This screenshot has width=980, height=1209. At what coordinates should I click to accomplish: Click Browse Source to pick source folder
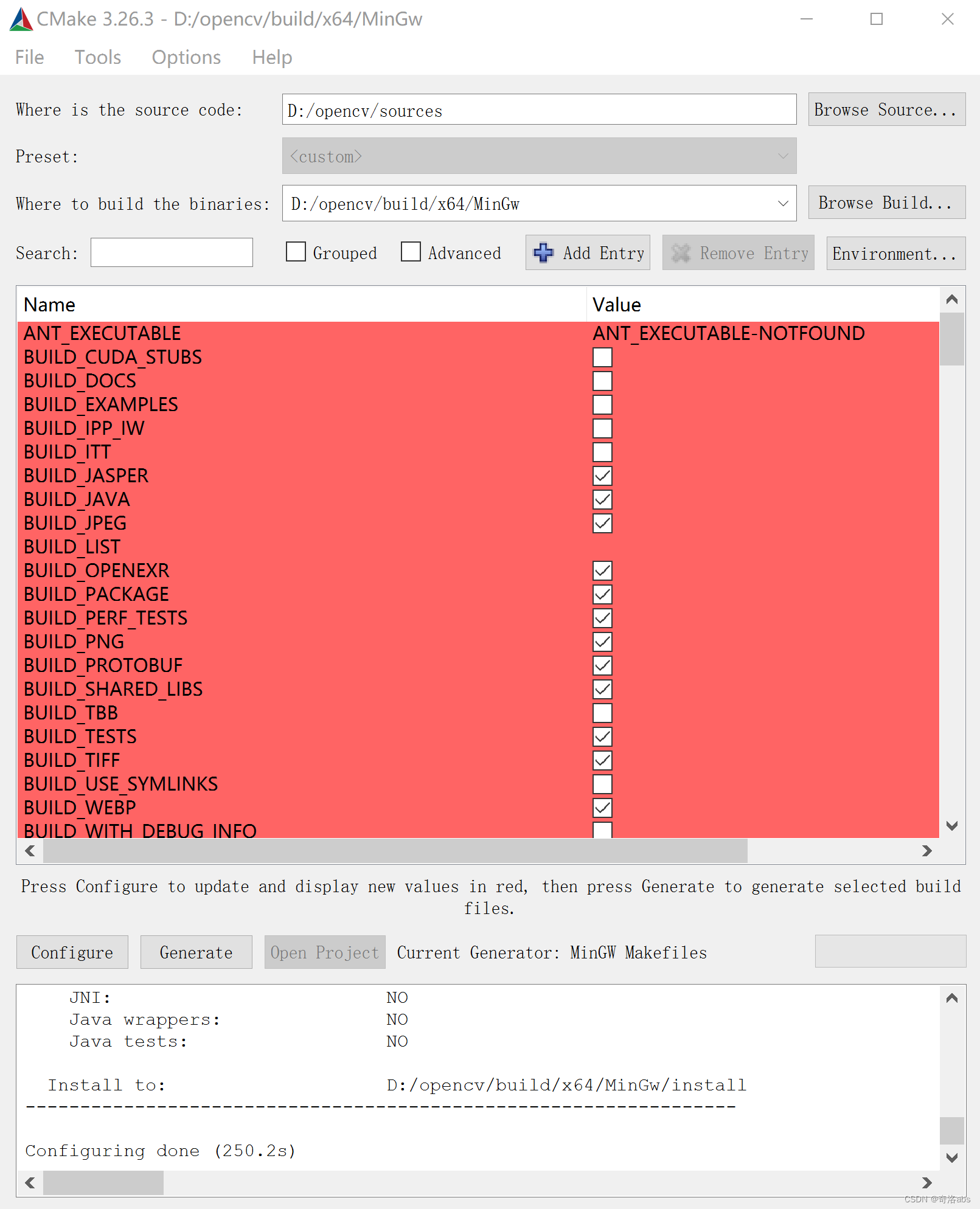coord(886,109)
